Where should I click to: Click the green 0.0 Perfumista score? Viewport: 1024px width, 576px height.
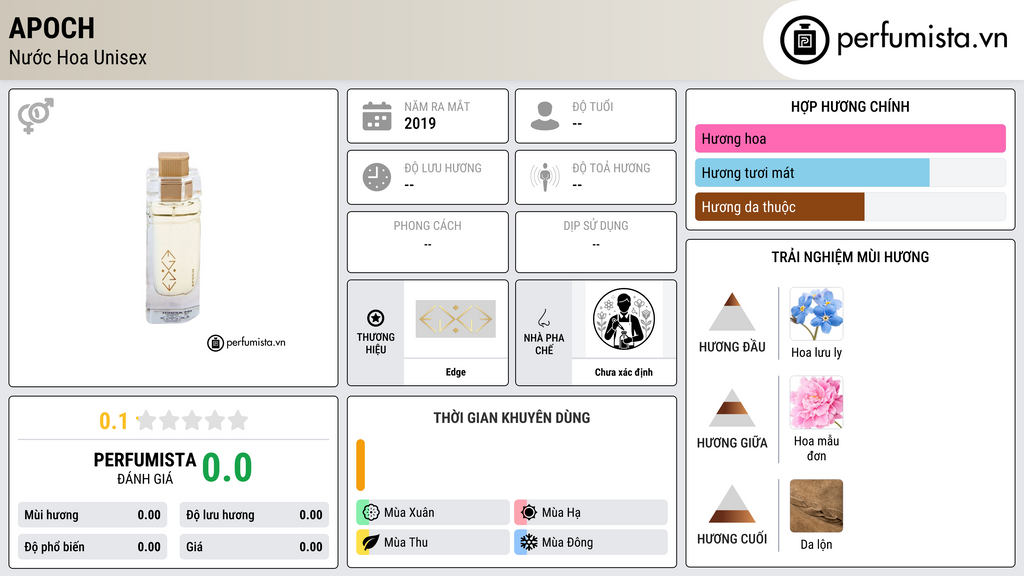(227, 468)
